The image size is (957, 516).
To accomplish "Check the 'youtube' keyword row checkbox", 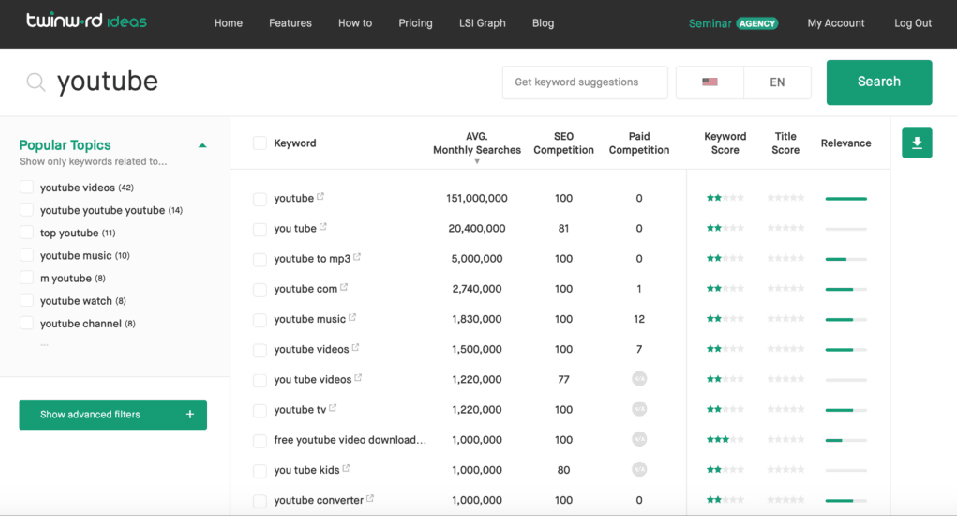I will click(x=260, y=198).
